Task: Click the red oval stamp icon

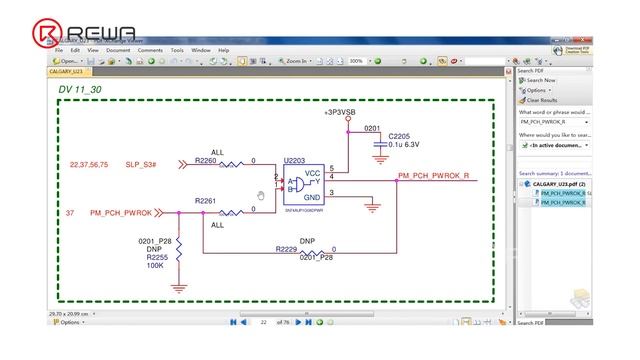Action: tap(454, 61)
